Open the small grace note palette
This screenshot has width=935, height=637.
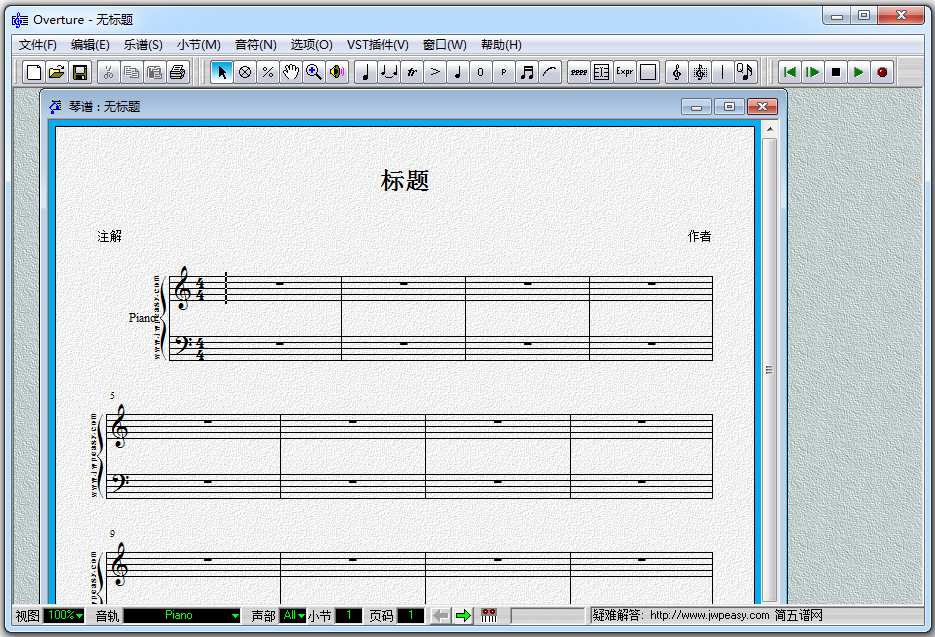tap(458, 72)
